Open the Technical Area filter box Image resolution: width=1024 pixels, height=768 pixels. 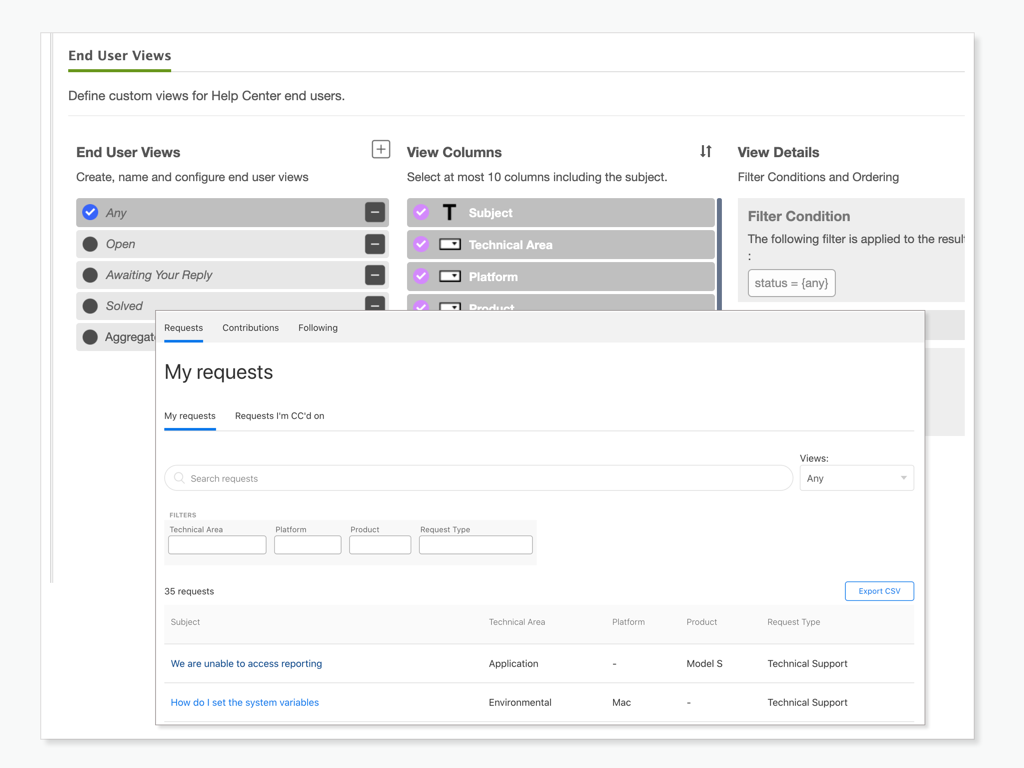(217, 545)
